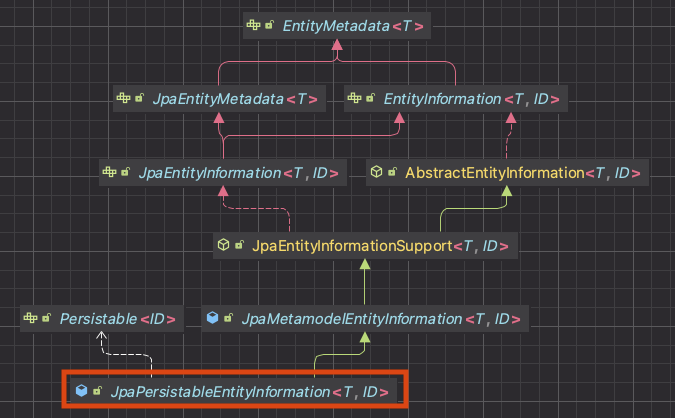Click the lock icon beside JpaMetamodelEntityInformation<T, ID>
Image resolution: width=675 pixels, height=418 pixels.
[228, 318]
